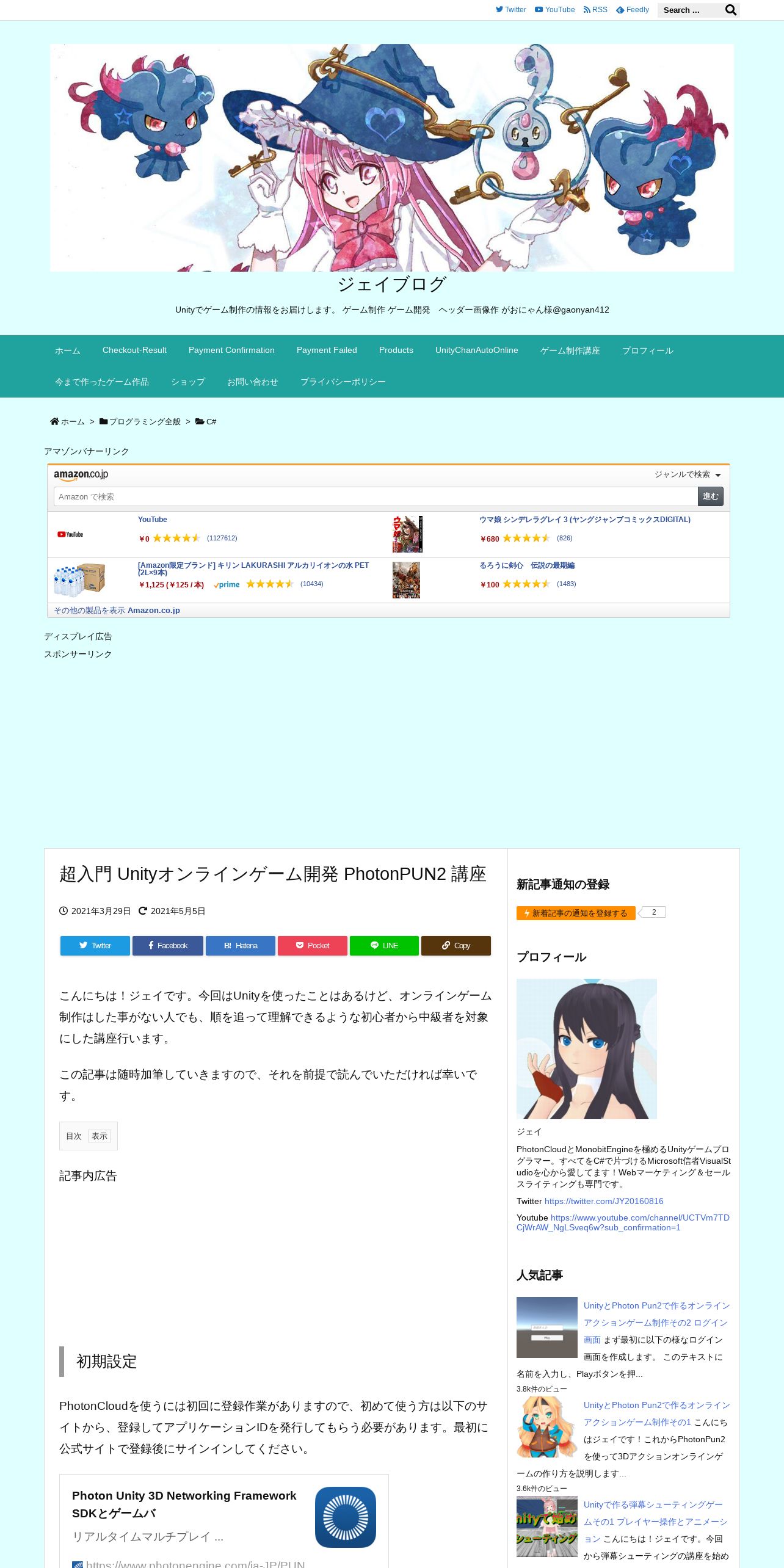Click the blonde character article thumbnail
Image resolution: width=784 pixels, height=1568 pixels.
[x=547, y=1427]
